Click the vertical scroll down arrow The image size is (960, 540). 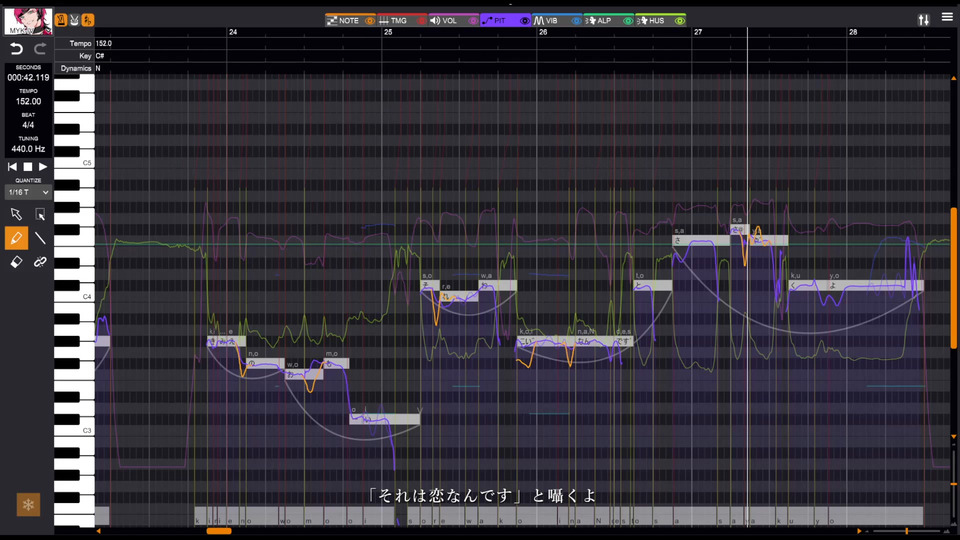click(x=953, y=437)
